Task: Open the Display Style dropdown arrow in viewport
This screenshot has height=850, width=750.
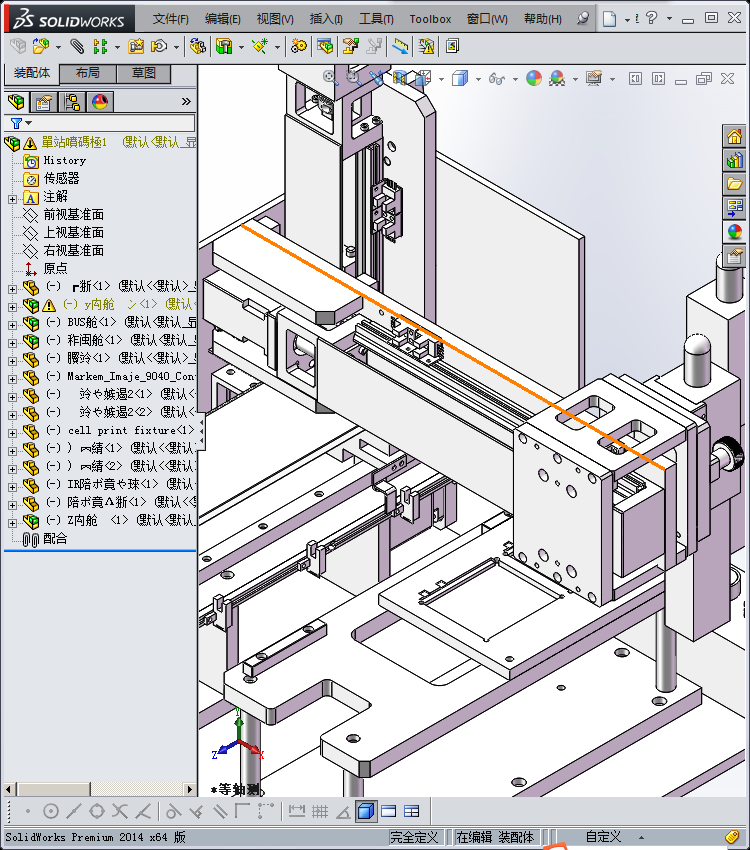Action: (478, 79)
